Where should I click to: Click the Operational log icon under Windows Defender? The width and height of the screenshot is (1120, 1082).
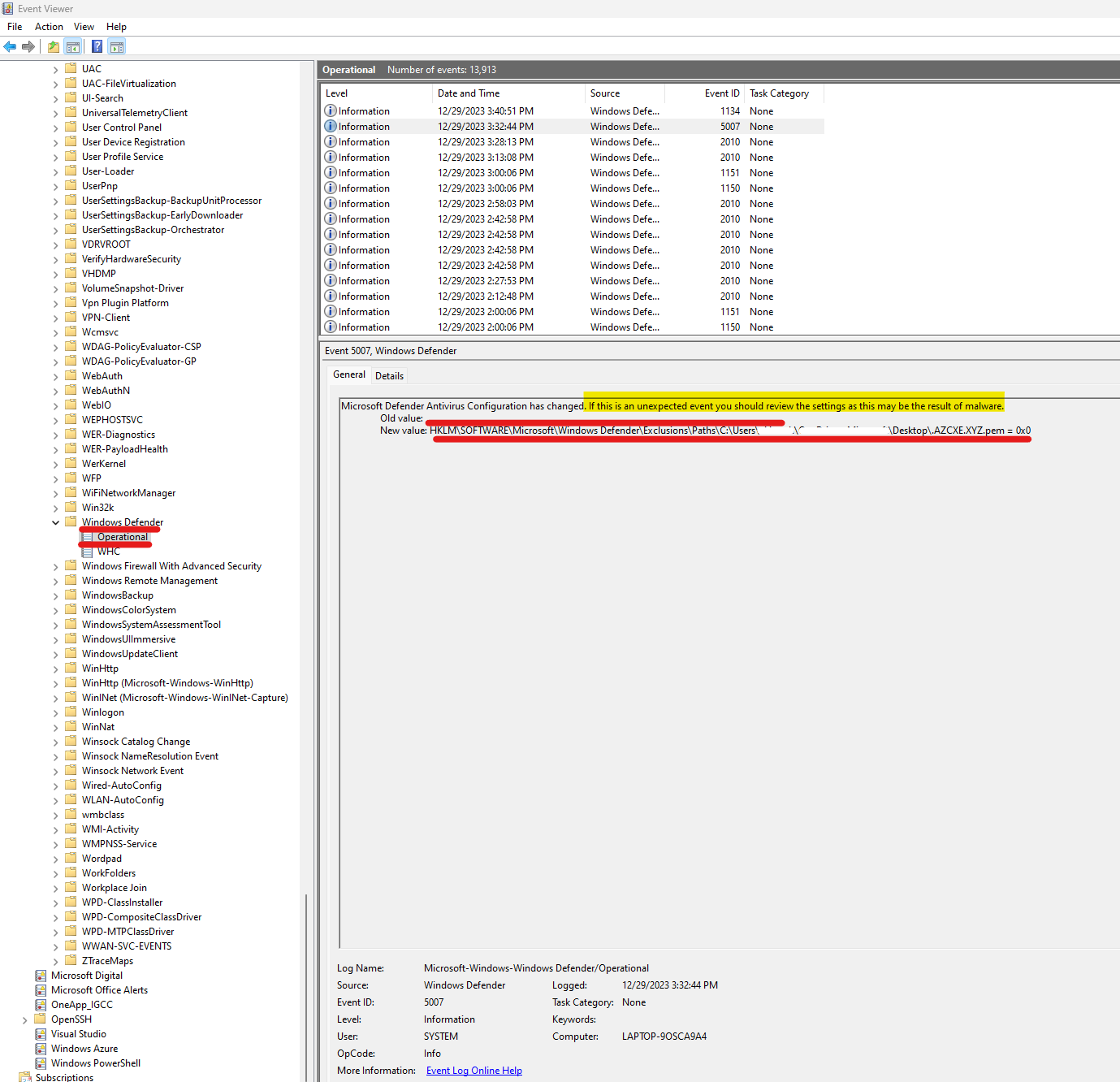87,537
